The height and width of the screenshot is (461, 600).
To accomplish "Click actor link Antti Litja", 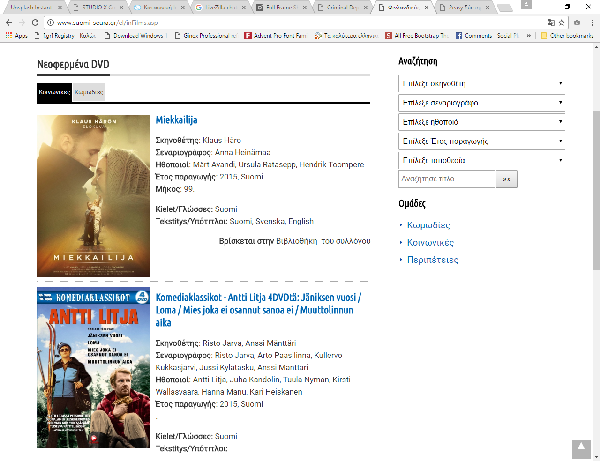I will coord(209,380).
